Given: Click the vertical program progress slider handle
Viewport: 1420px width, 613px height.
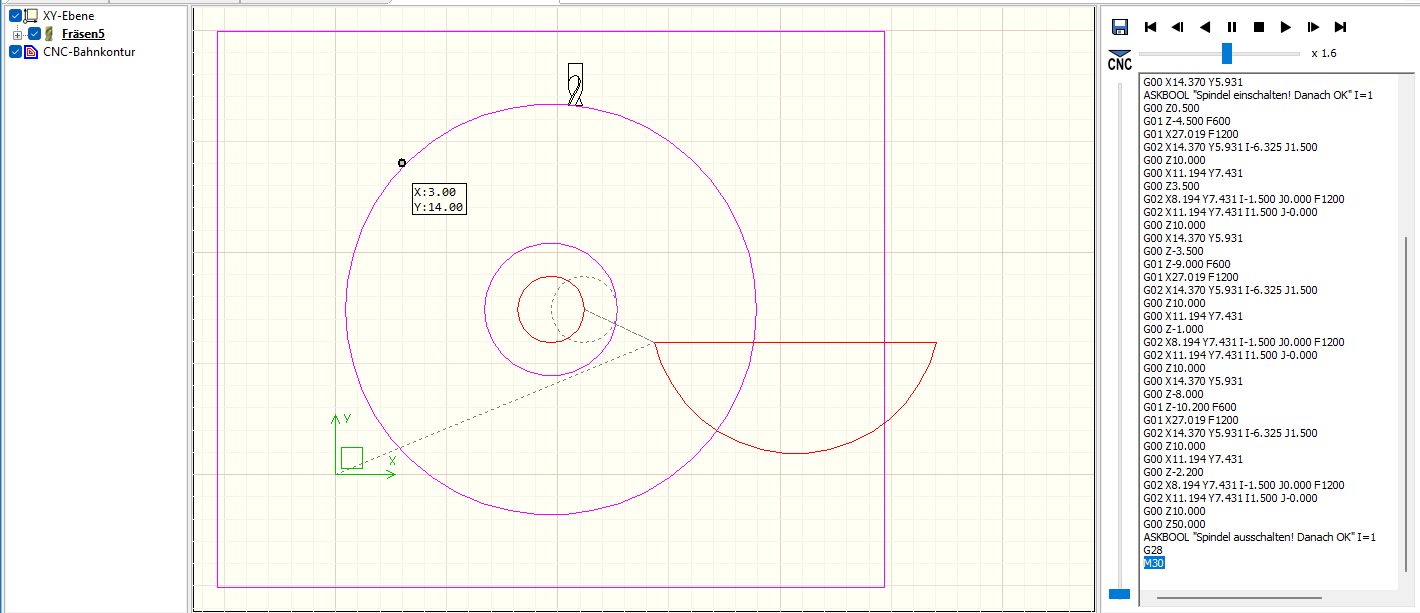Looking at the screenshot, I should (x=1120, y=594).
